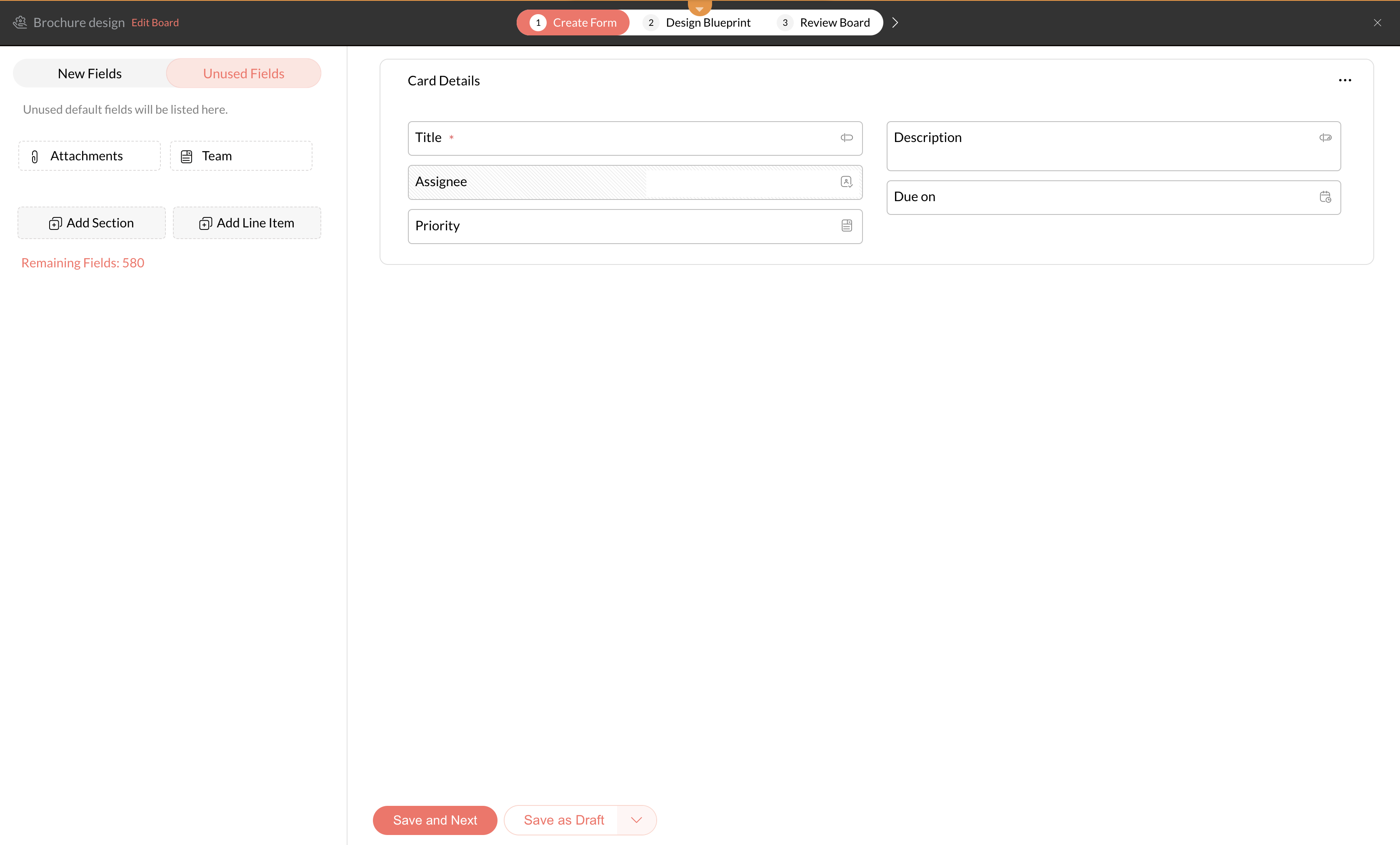Click the Team field's list icon
Screen dimensions: 1400x845
tap(186, 156)
